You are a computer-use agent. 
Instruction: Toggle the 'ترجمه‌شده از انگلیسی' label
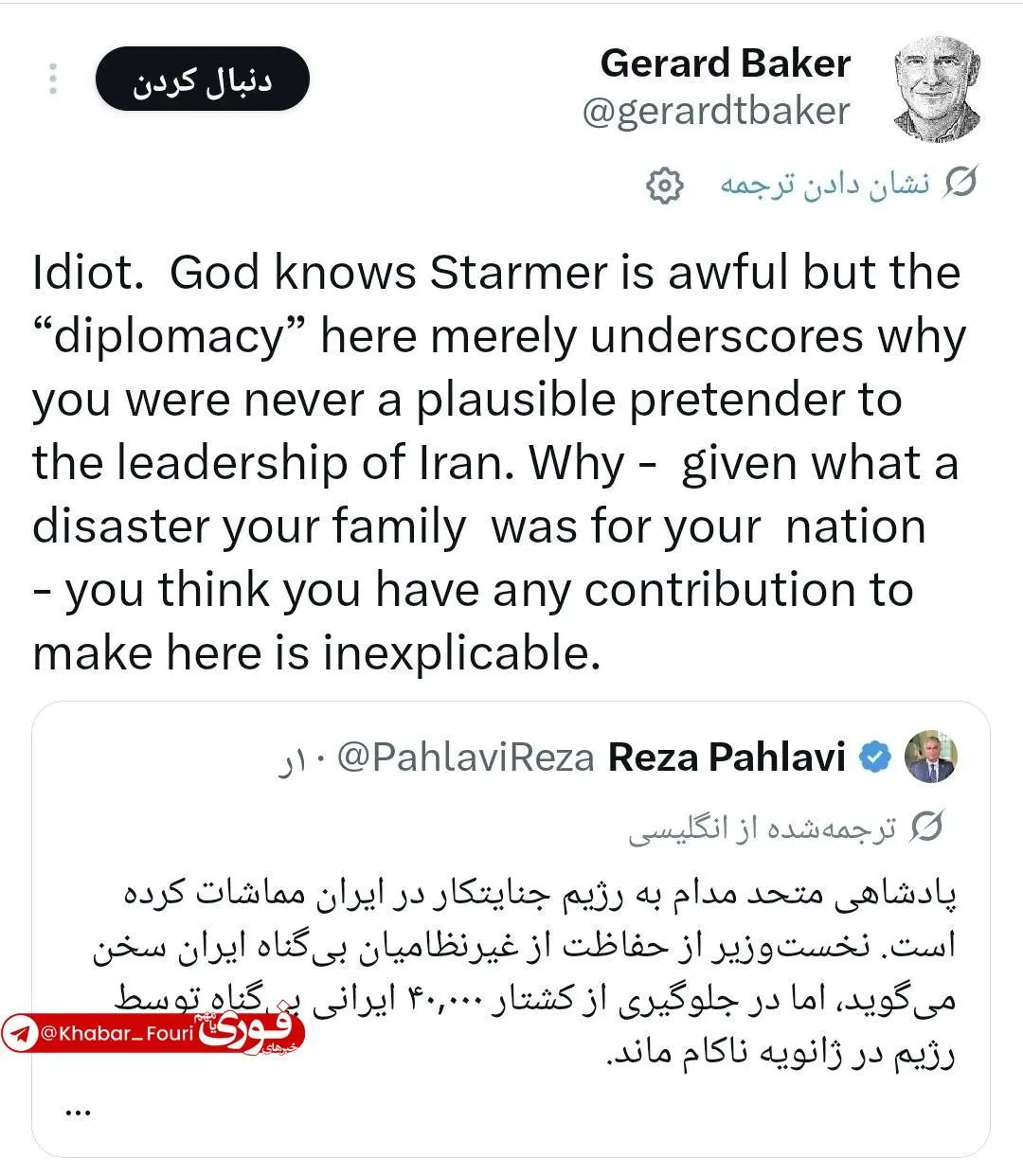click(763, 829)
